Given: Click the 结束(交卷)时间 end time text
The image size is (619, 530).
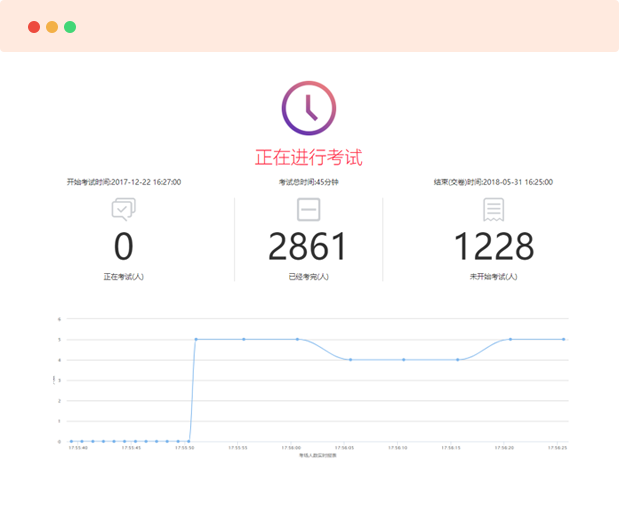Looking at the screenshot, I should tap(493, 182).
